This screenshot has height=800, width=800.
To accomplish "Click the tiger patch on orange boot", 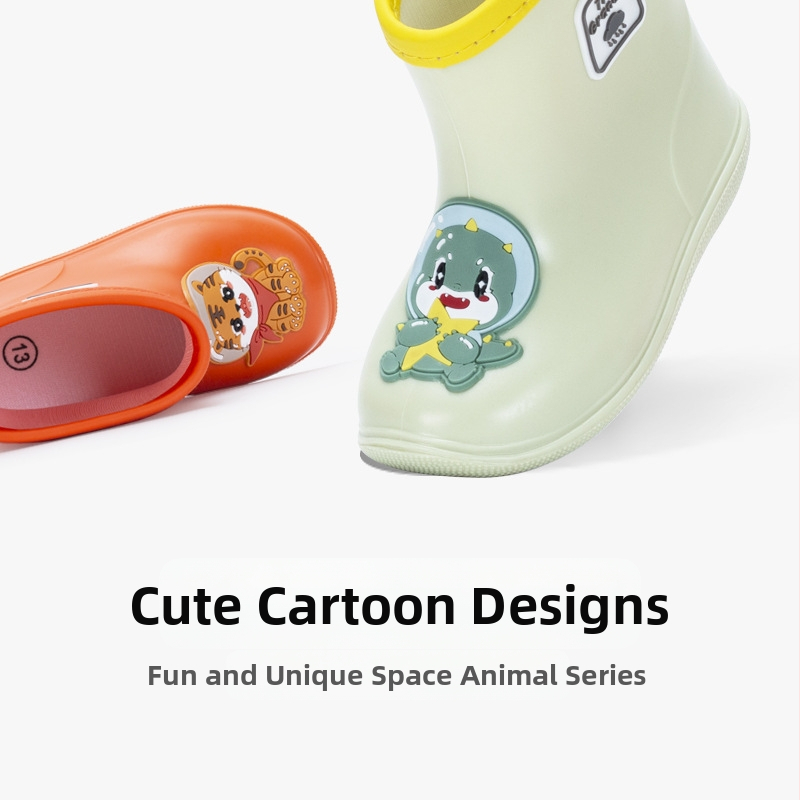I will [x=246, y=306].
